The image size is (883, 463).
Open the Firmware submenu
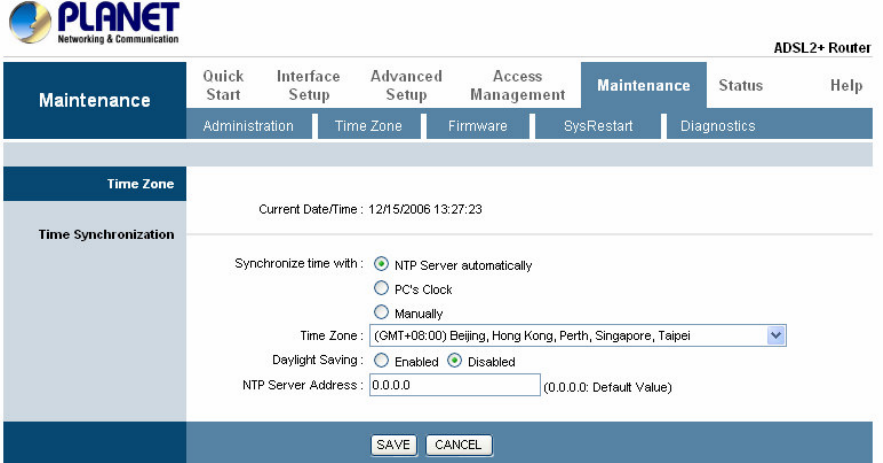pos(477,126)
